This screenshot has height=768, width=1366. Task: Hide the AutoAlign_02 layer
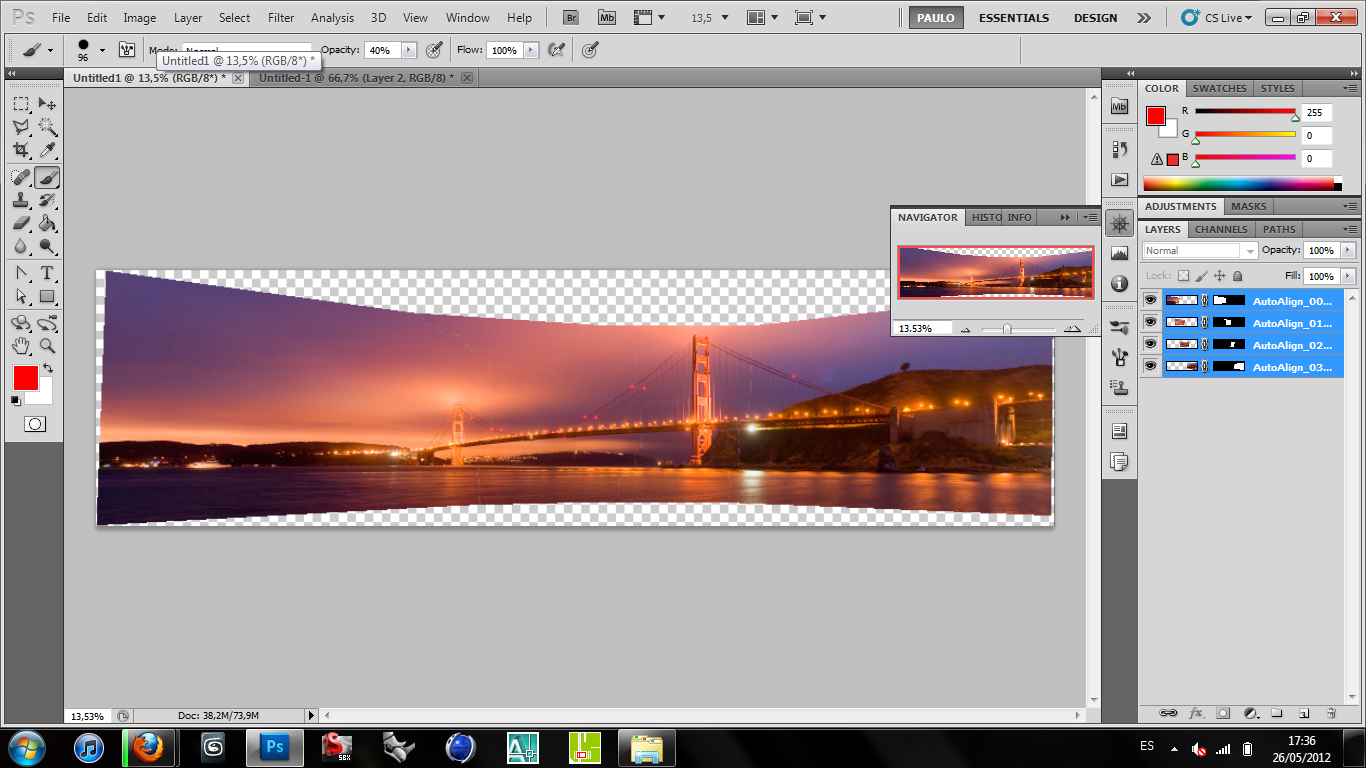coord(1150,344)
